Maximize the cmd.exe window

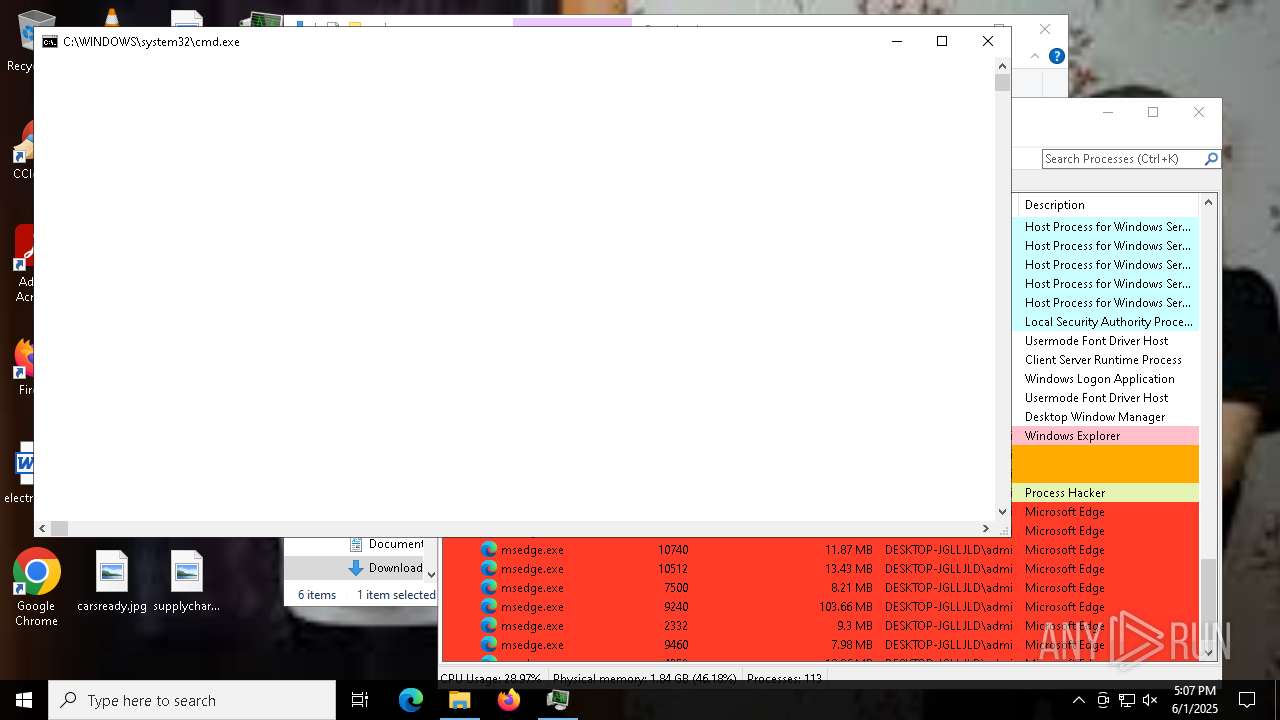click(x=942, y=41)
